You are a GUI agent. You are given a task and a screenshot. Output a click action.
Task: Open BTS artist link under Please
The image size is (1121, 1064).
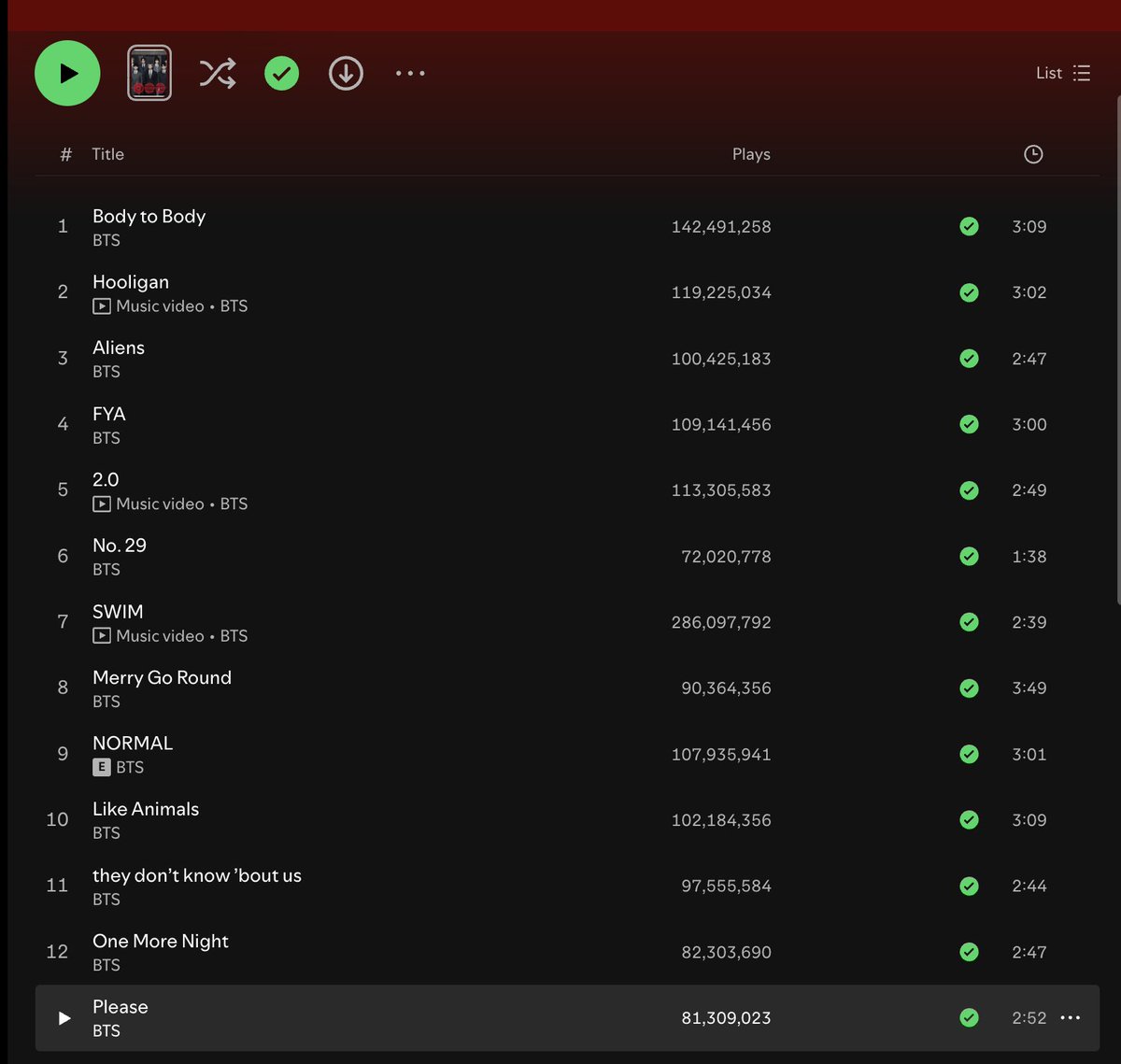coord(106,1031)
